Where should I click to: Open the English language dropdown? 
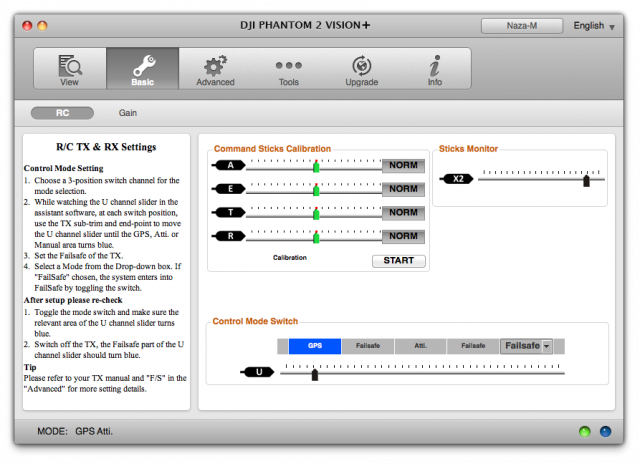pos(594,26)
